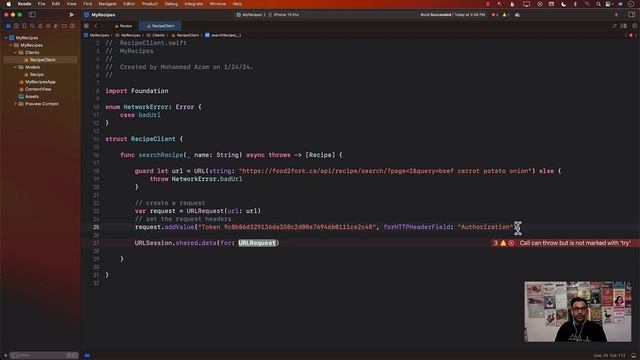Viewport: 640px width, 360px height.
Task: Toggle the navigator sidebar in the toolbar
Action: click(32, 15)
